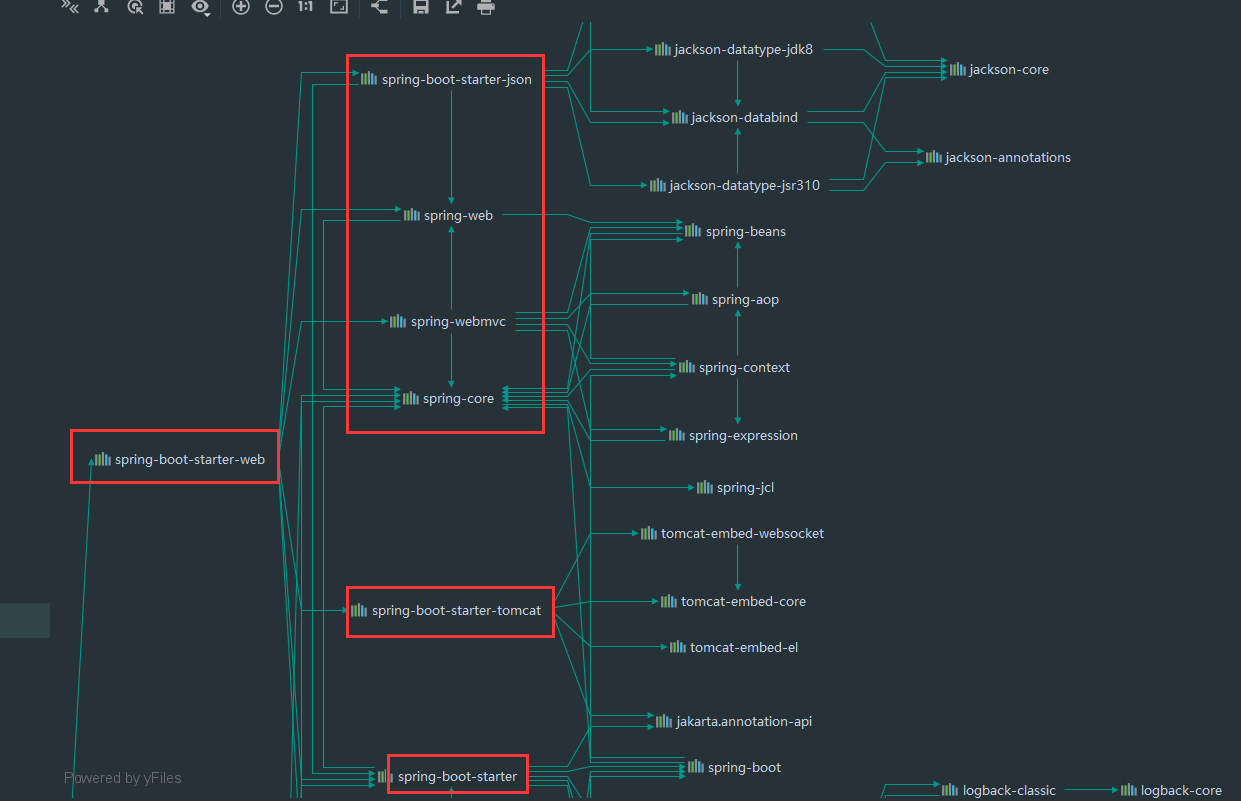The width and height of the screenshot is (1241, 801).
Task: Click the show paths branching icon
Action: [101, 6]
